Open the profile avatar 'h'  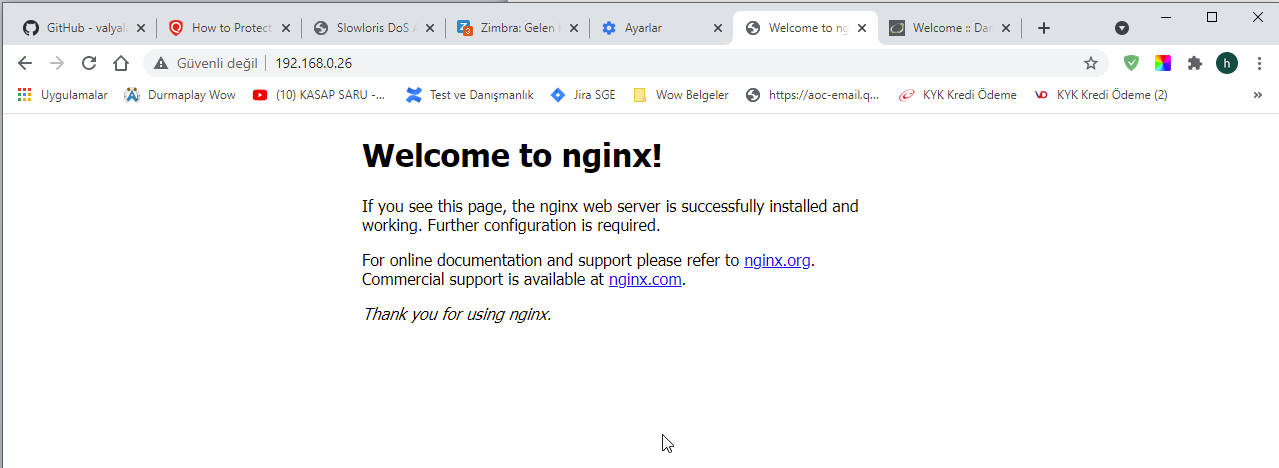click(x=1227, y=63)
